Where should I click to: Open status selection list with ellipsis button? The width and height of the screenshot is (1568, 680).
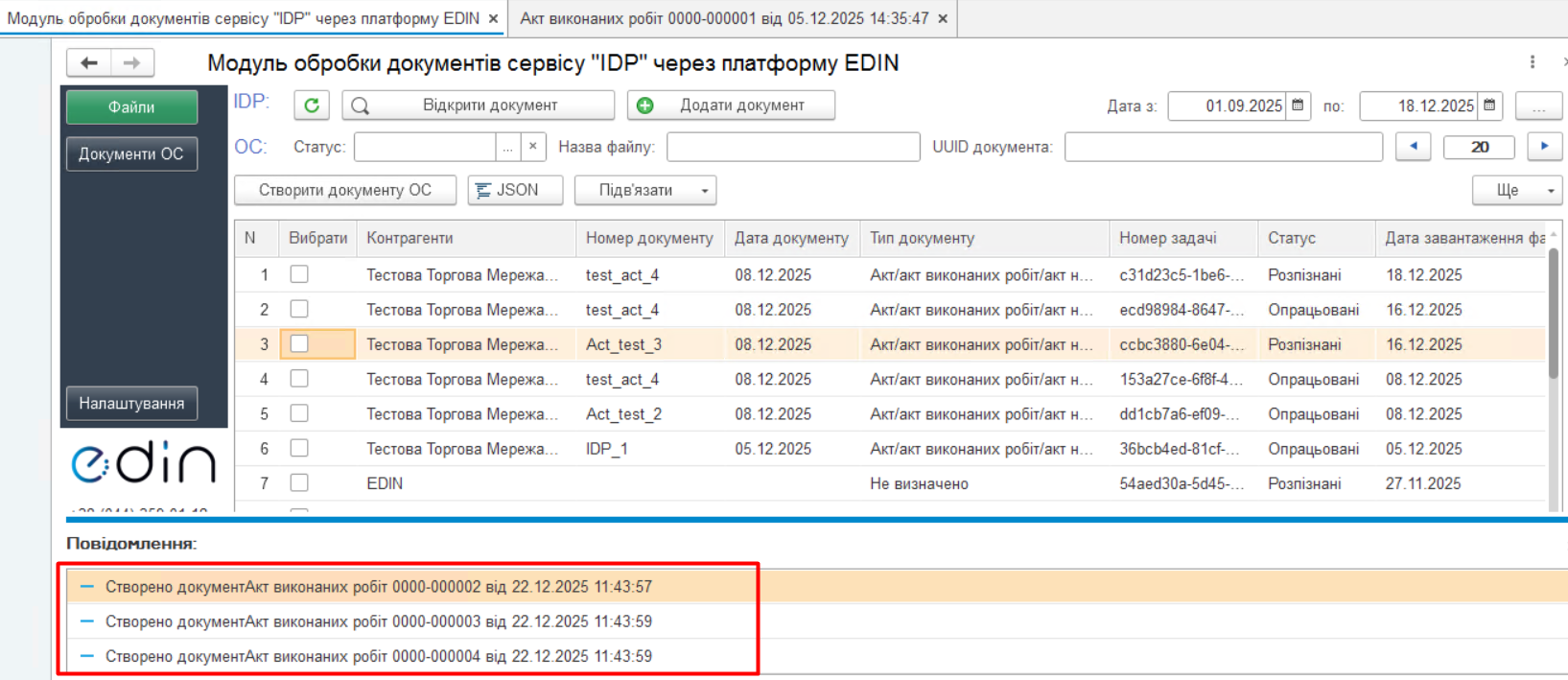[x=508, y=147]
